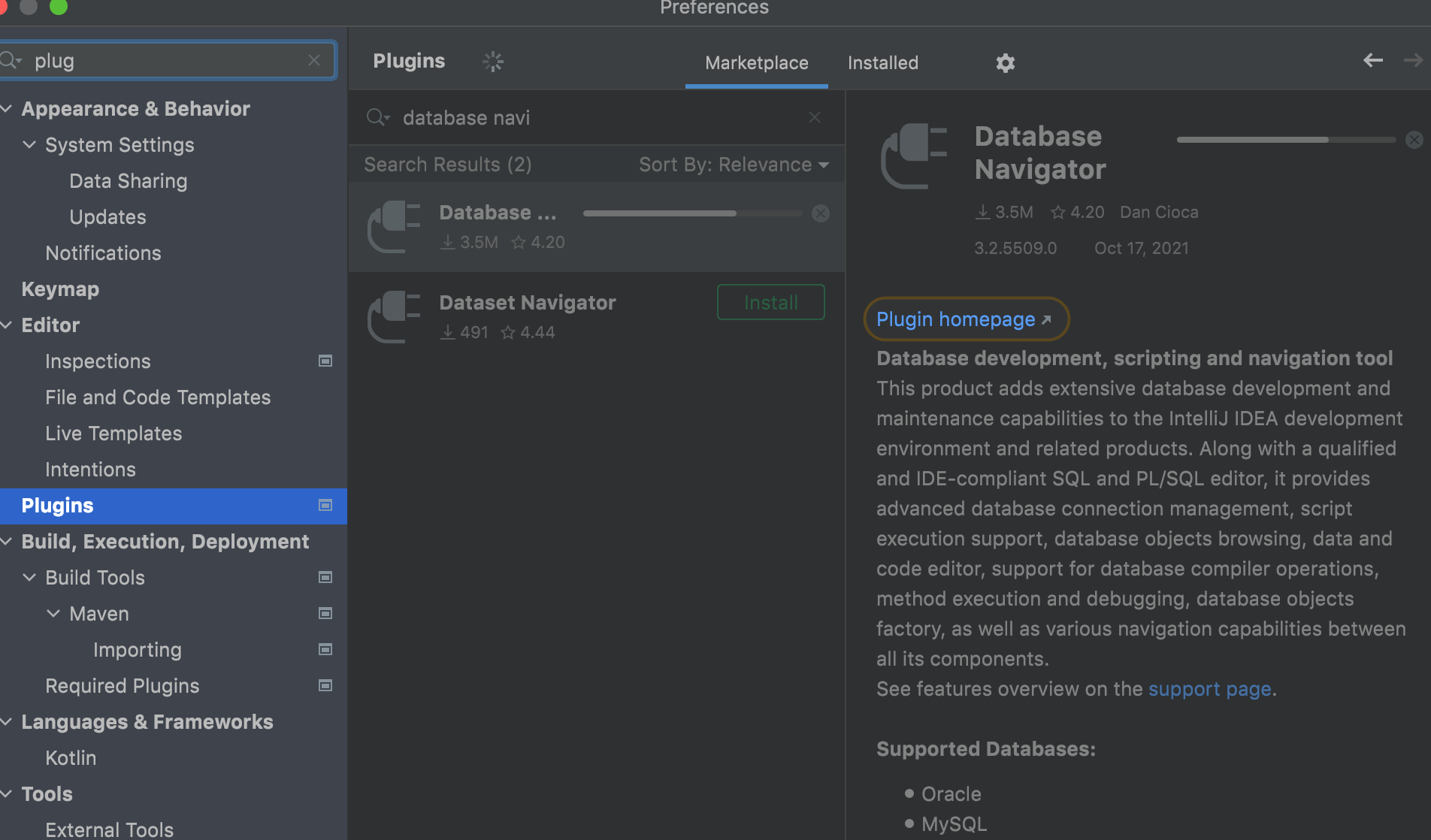Open Live Templates settings

click(113, 434)
